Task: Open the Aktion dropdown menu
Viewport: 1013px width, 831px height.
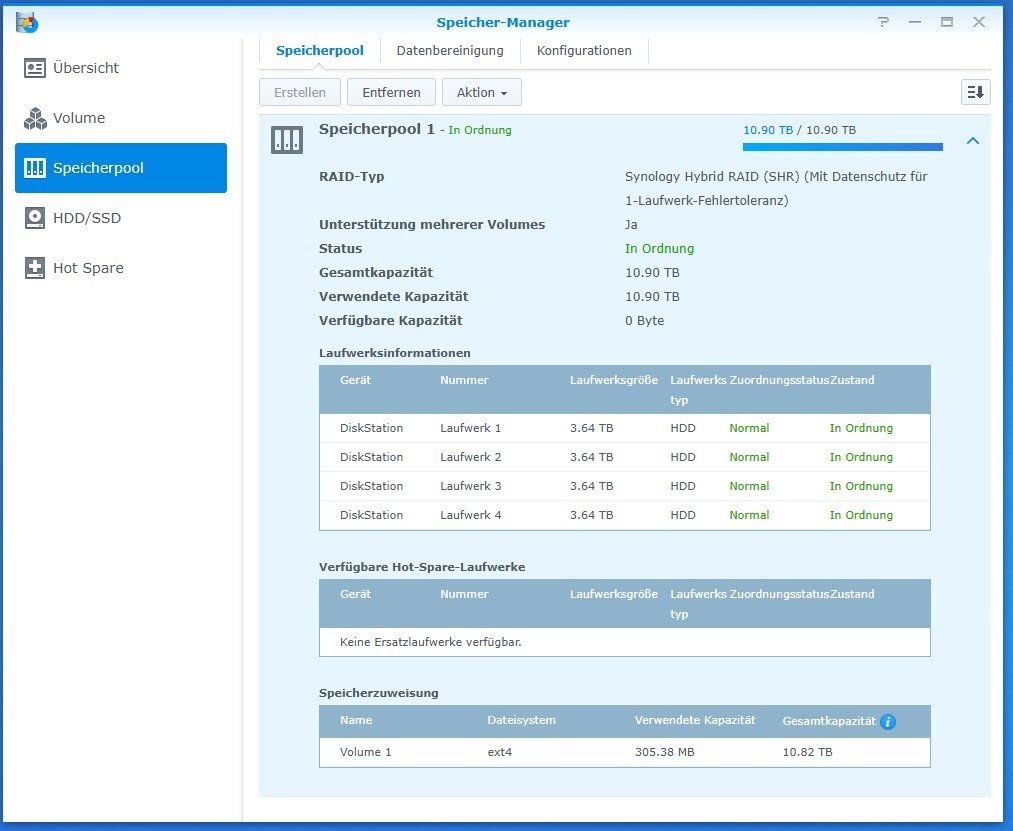Action: click(x=482, y=92)
